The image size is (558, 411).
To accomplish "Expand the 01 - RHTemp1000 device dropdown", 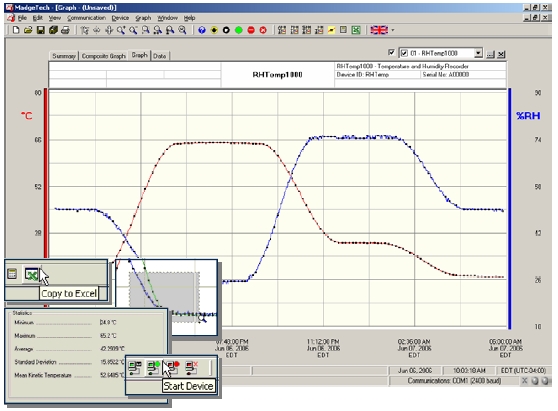I will click(x=478, y=53).
